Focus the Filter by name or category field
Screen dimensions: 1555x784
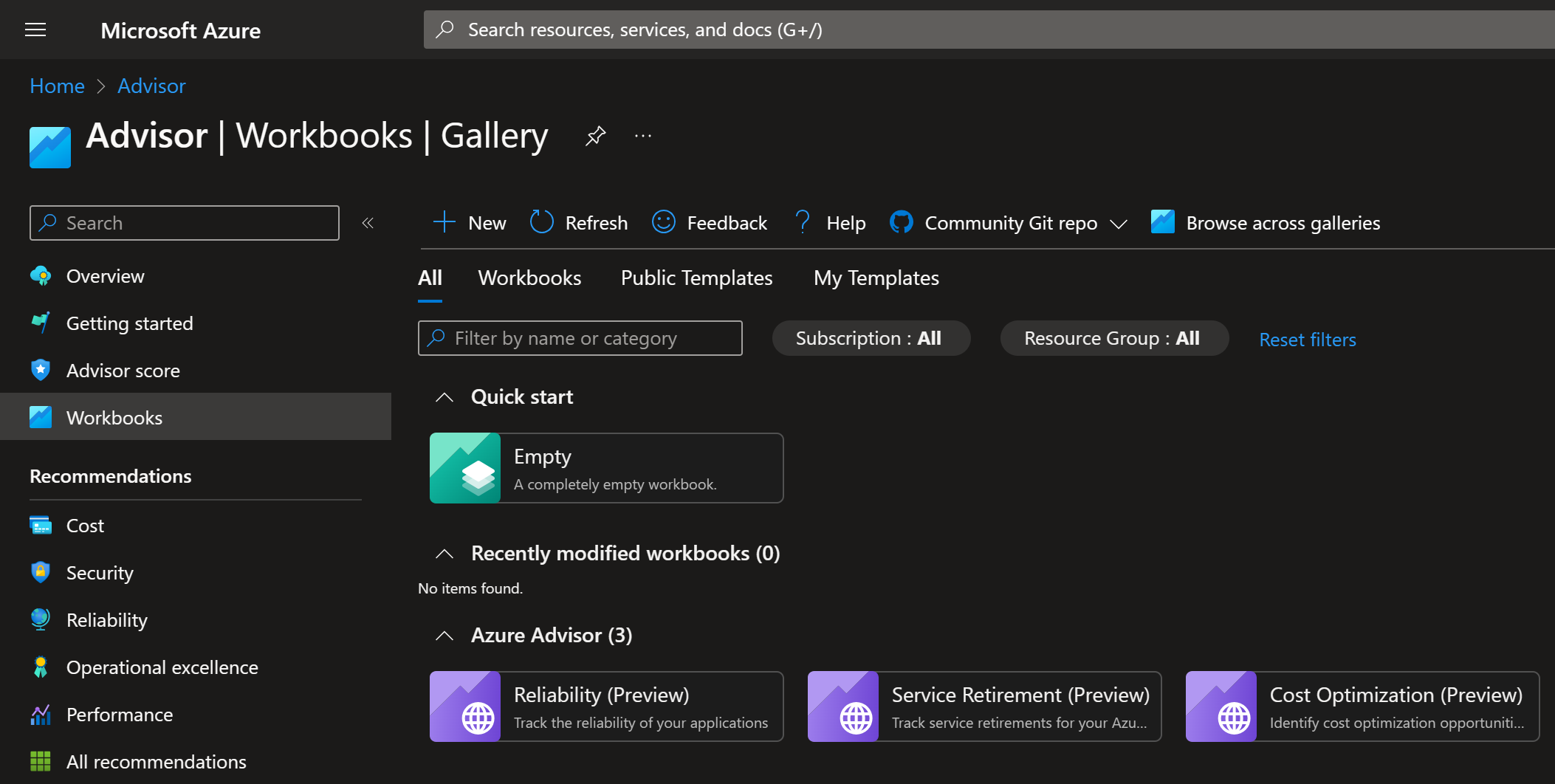(x=580, y=338)
